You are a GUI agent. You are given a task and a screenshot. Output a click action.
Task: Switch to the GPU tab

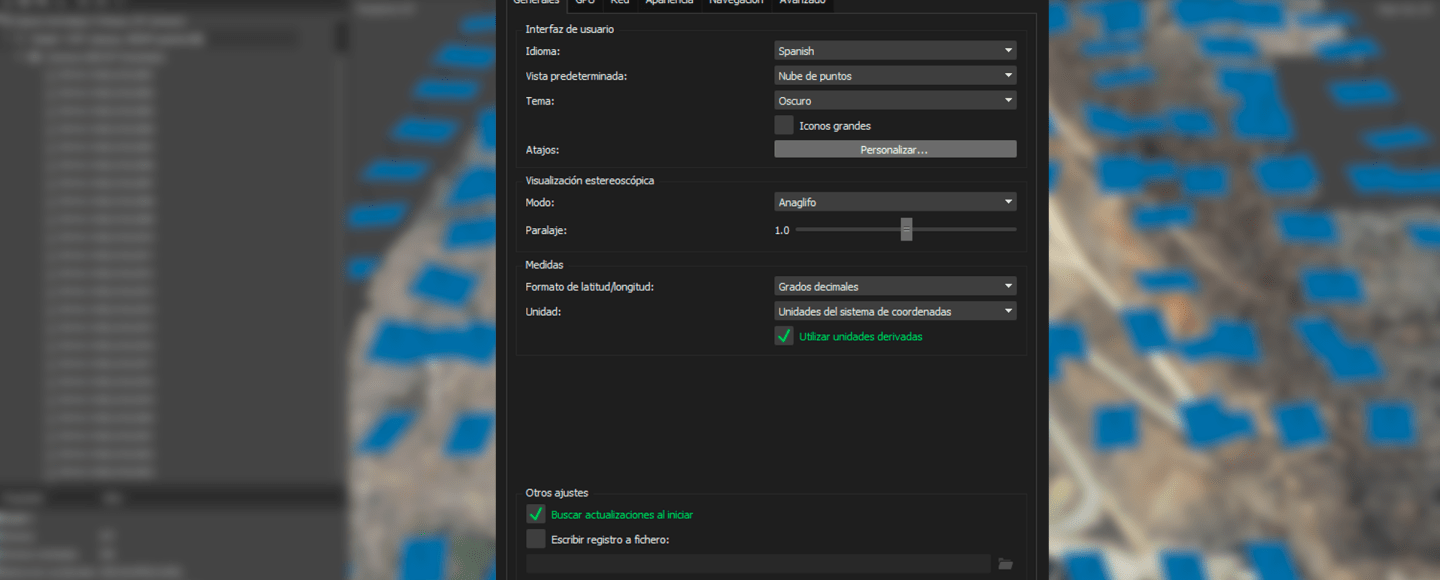point(585,3)
